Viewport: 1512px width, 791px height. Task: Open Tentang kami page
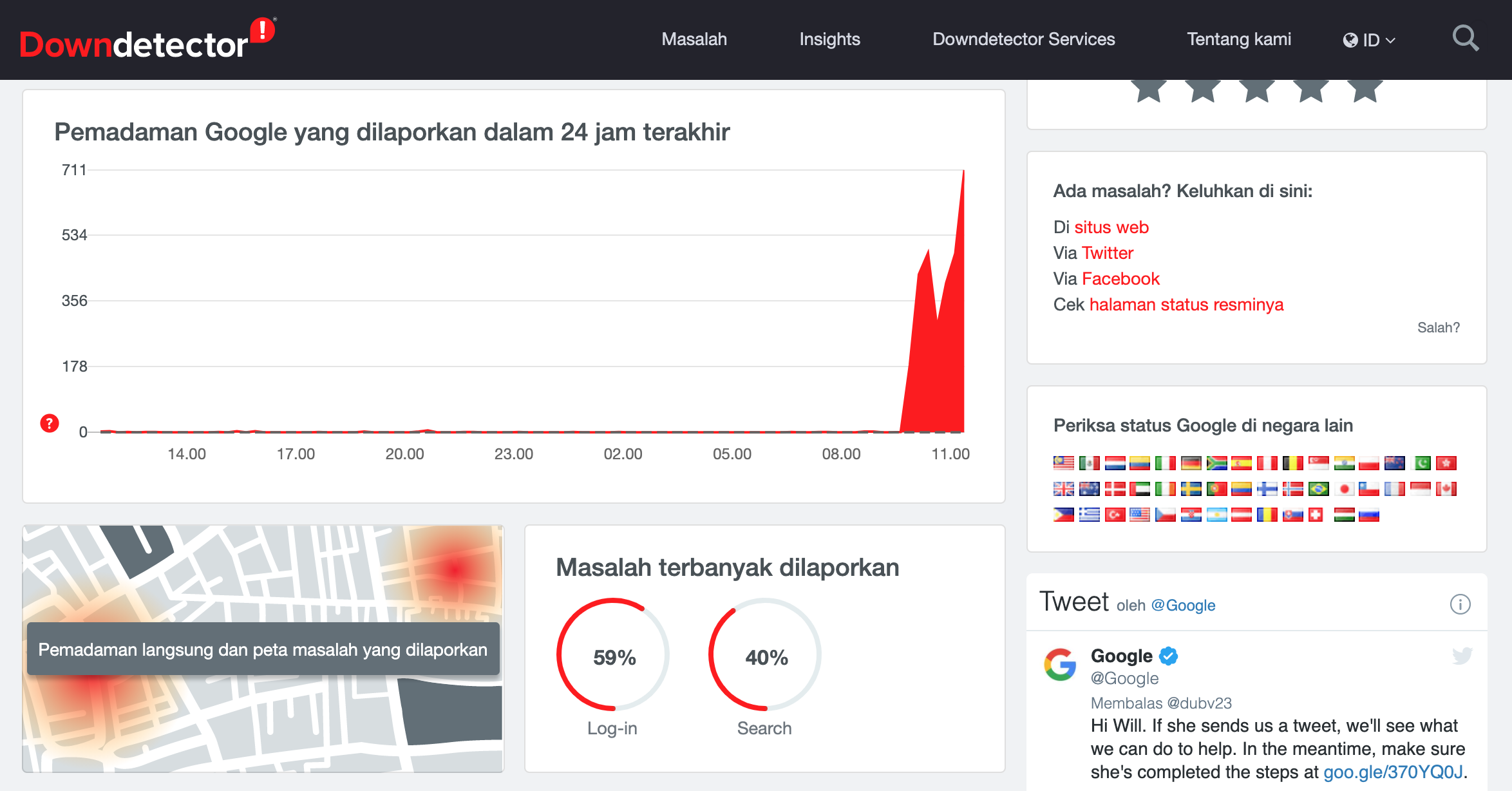tap(1238, 39)
